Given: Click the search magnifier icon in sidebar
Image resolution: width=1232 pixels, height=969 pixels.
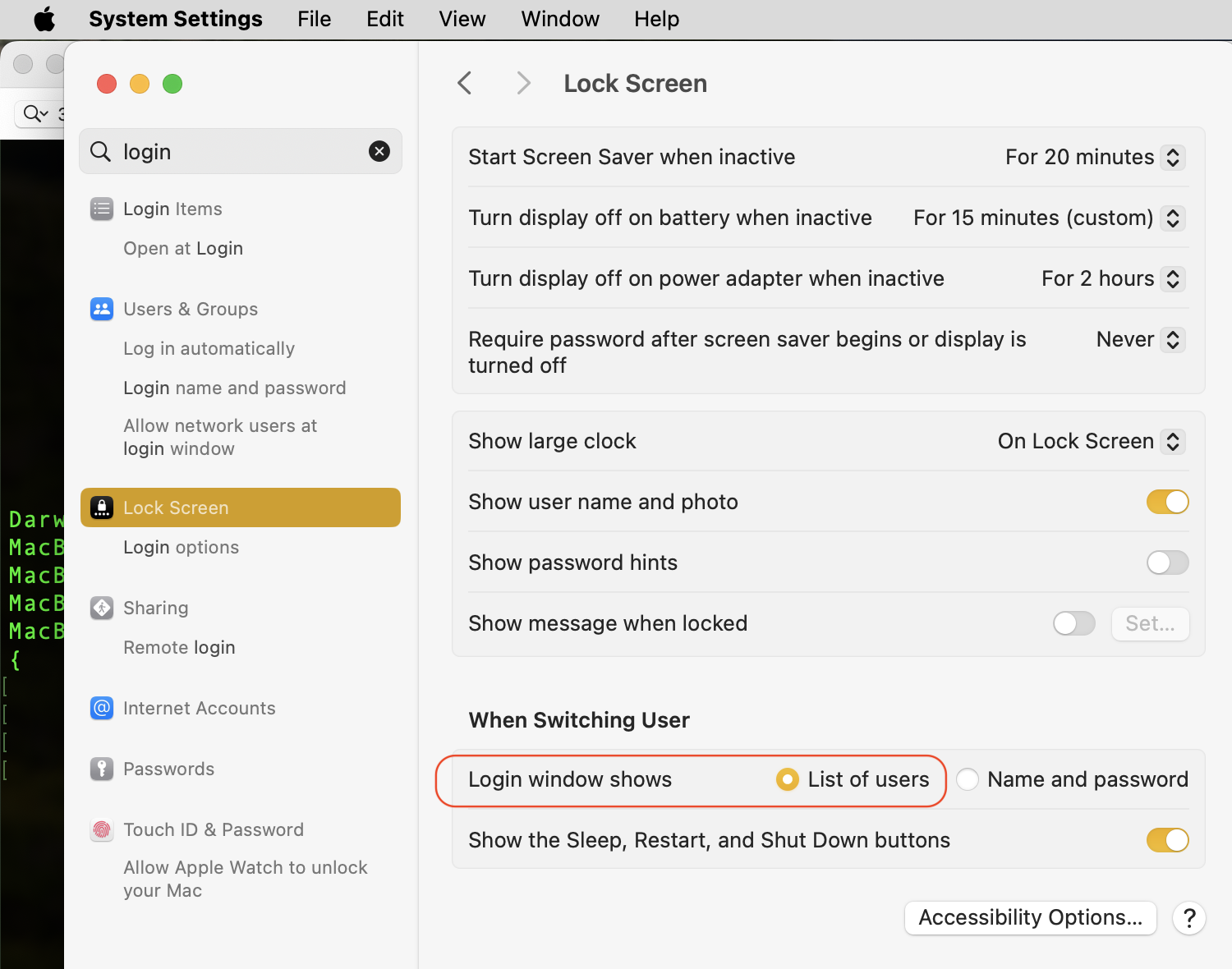Looking at the screenshot, I should click(x=100, y=151).
